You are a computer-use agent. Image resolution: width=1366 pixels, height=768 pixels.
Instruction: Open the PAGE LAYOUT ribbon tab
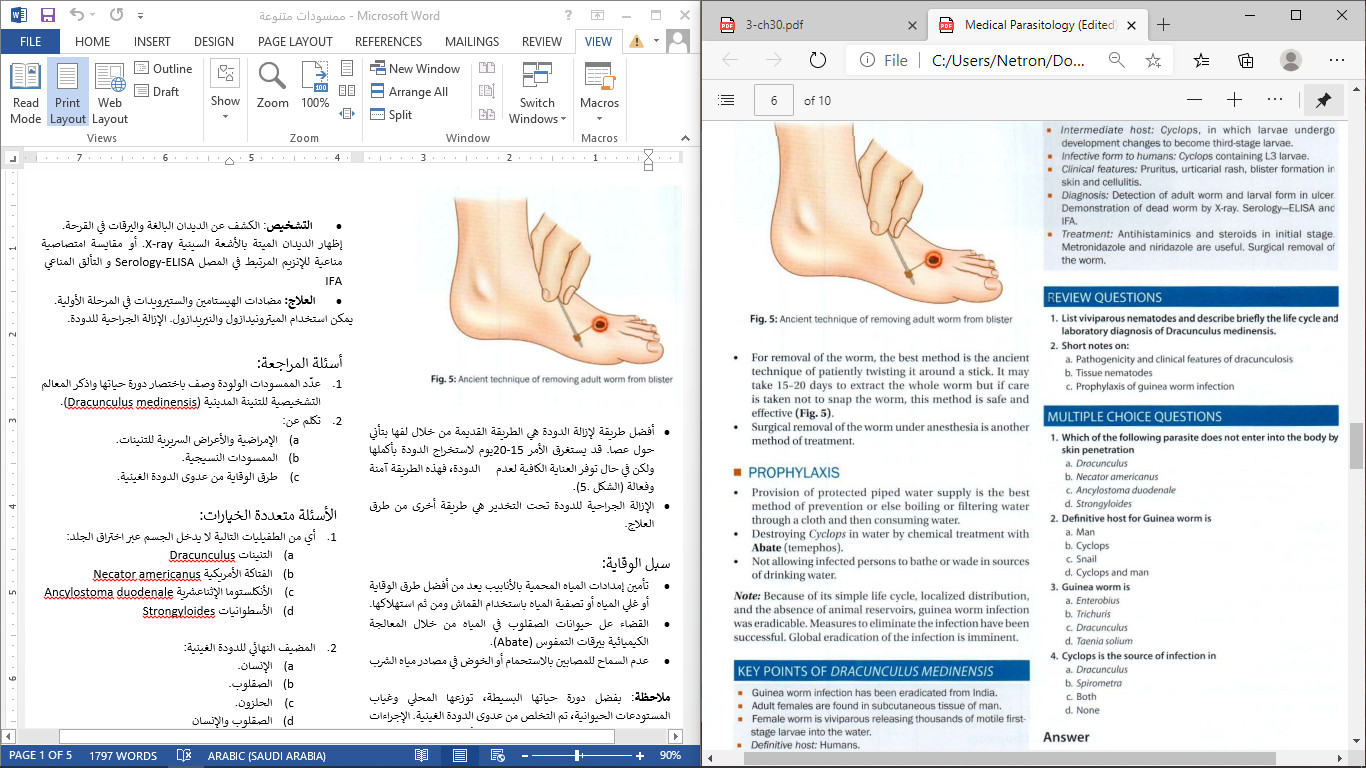(295, 42)
